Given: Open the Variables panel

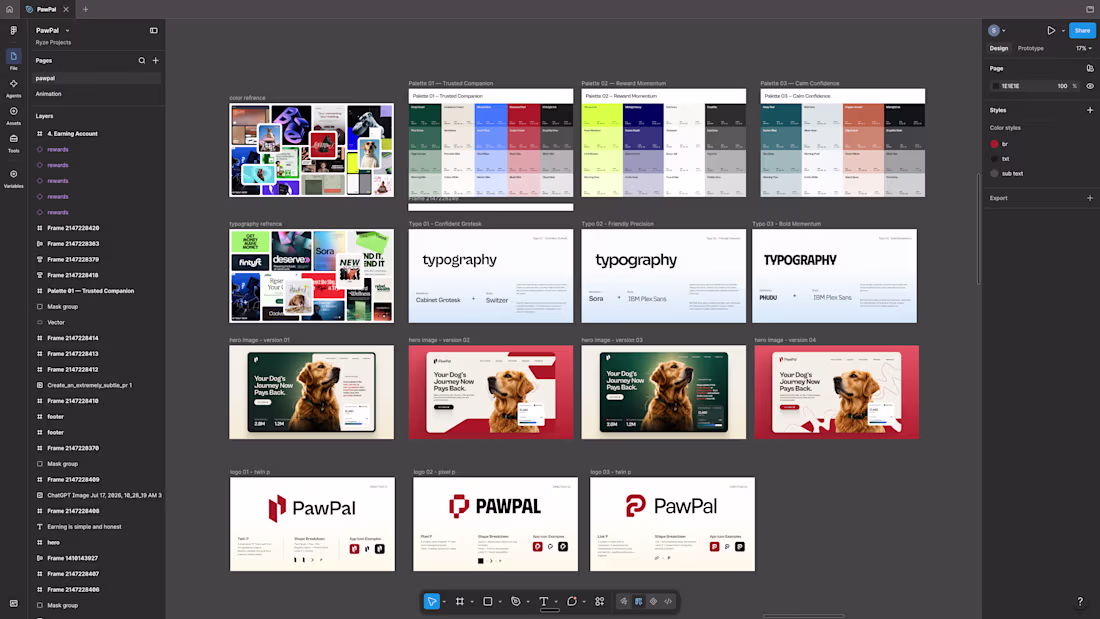Looking at the screenshot, I should 13,178.
